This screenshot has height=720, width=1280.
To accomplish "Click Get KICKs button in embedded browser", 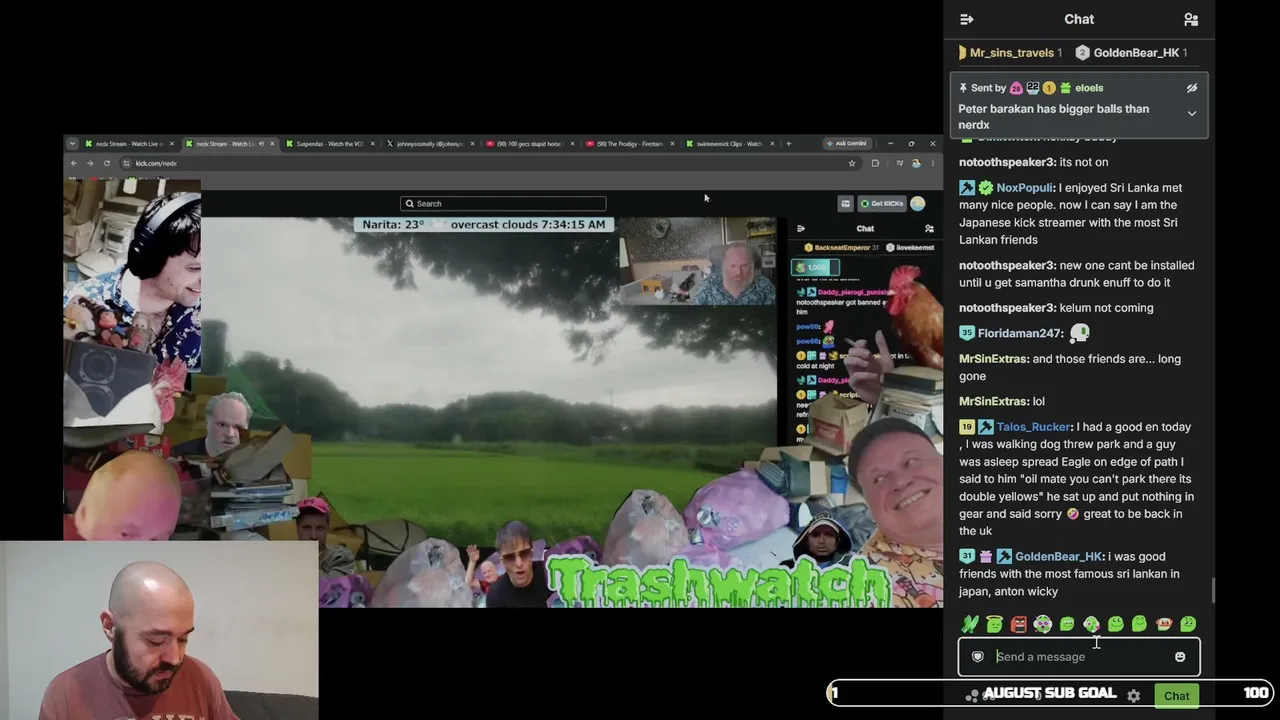I will click(882, 204).
